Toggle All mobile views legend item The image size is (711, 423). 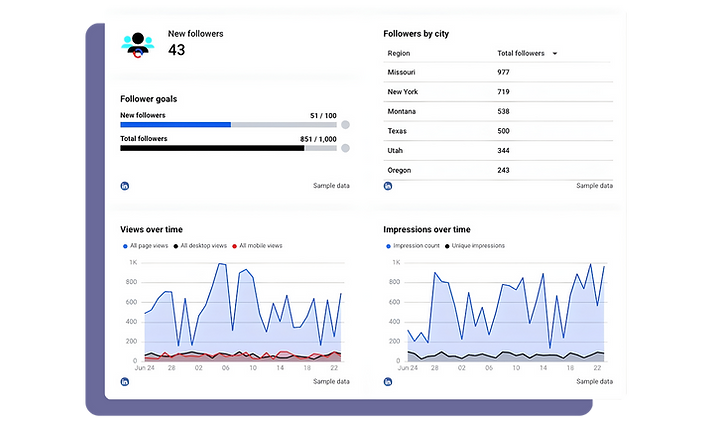coord(257,246)
